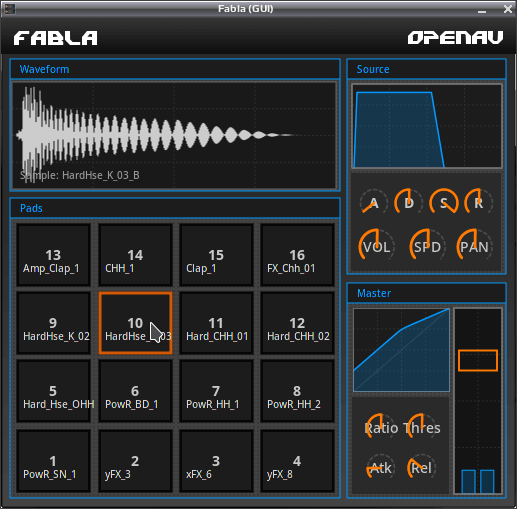Trigger pad 6 PowR_BD_1
Screen dimensions: 517x509
point(135,391)
